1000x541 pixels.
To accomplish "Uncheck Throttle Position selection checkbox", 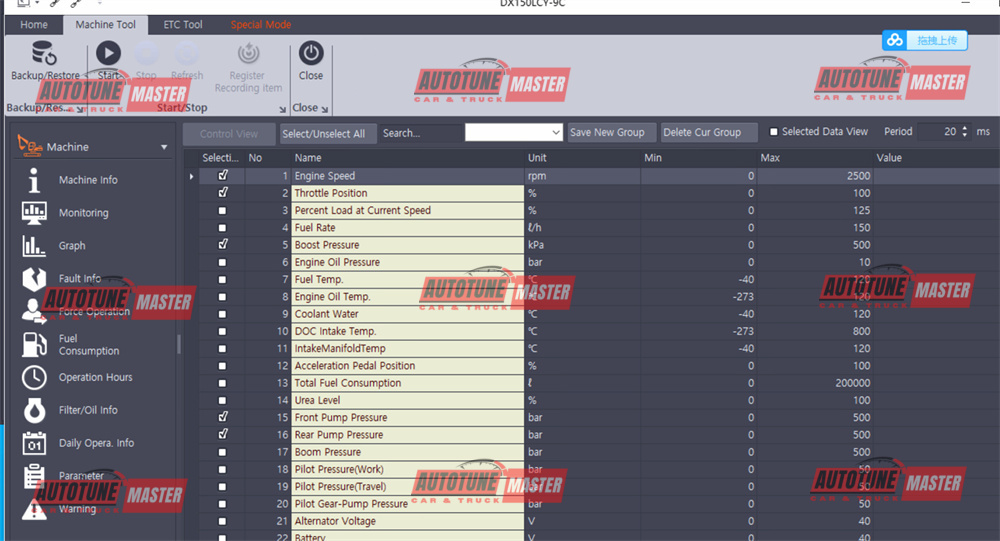I will coord(223,193).
